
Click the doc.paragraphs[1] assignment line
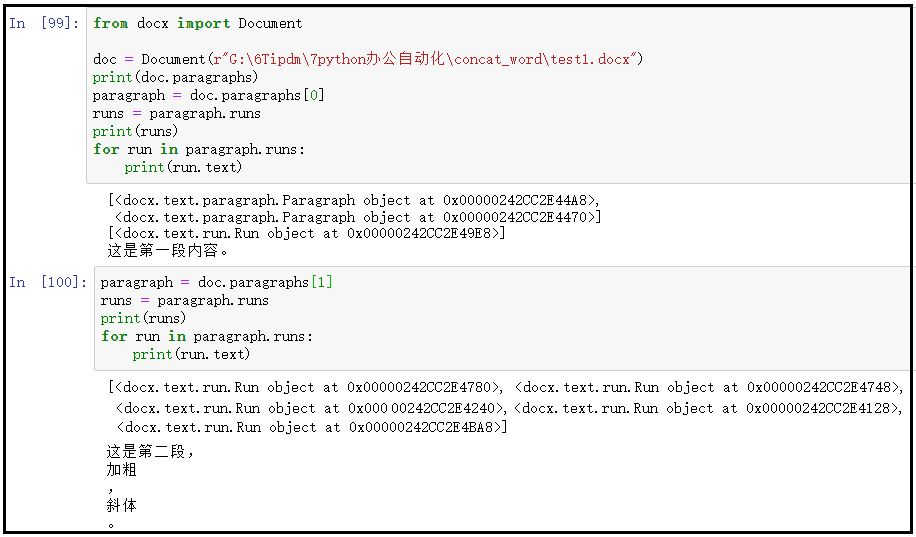[x=216, y=282]
